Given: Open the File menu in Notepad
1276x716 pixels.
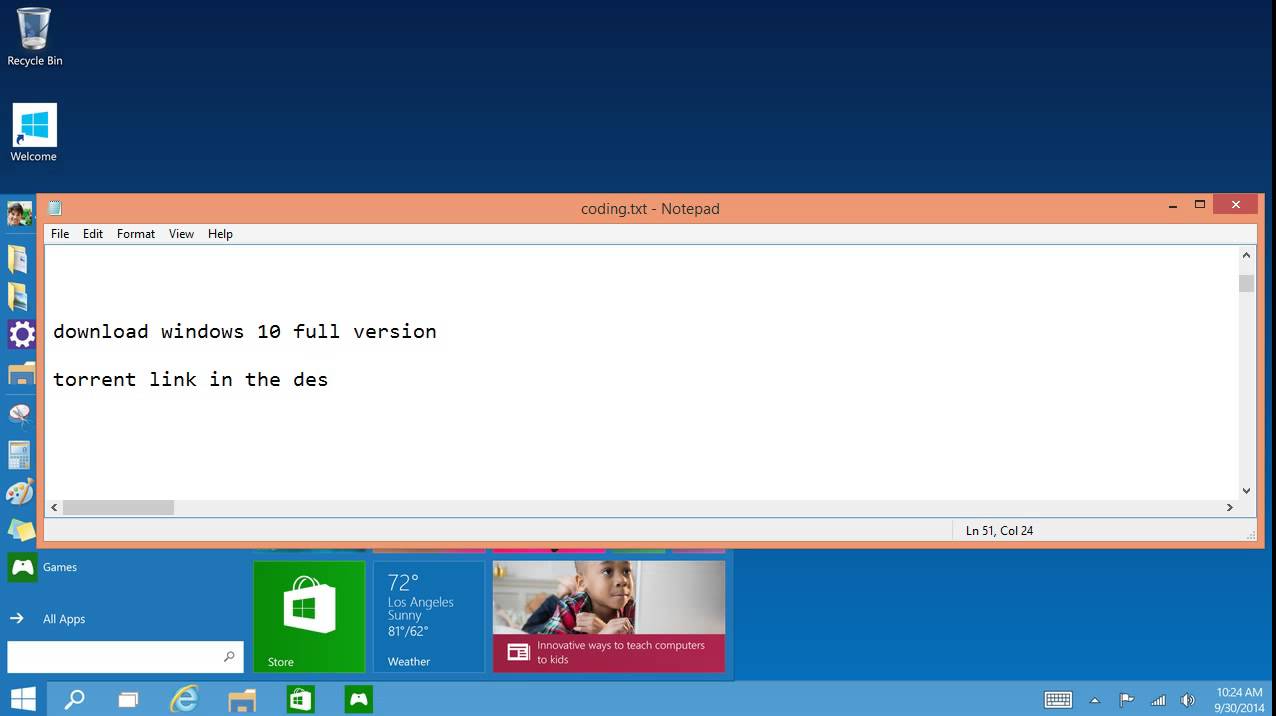Looking at the screenshot, I should [60, 234].
